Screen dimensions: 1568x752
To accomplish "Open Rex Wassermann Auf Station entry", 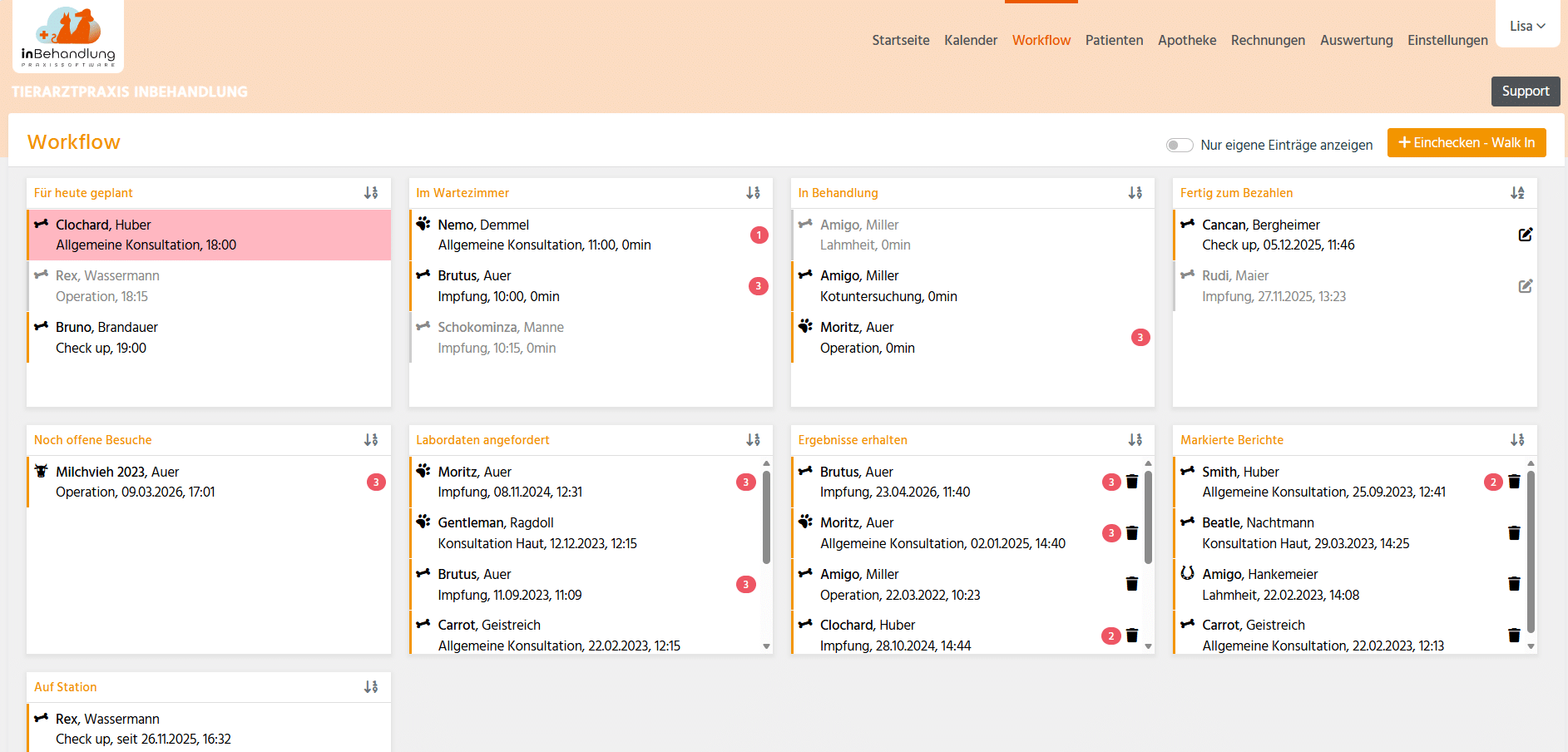I will point(209,729).
